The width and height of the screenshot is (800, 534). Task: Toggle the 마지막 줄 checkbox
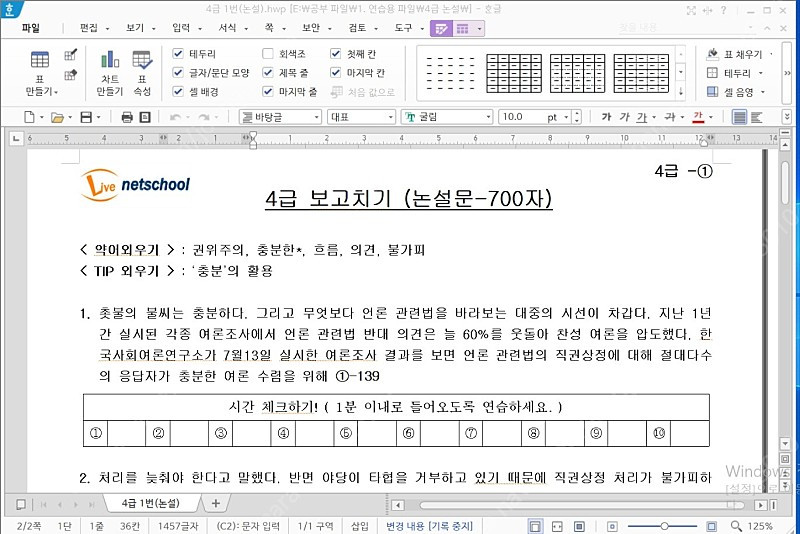pyautogui.click(x=268, y=91)
